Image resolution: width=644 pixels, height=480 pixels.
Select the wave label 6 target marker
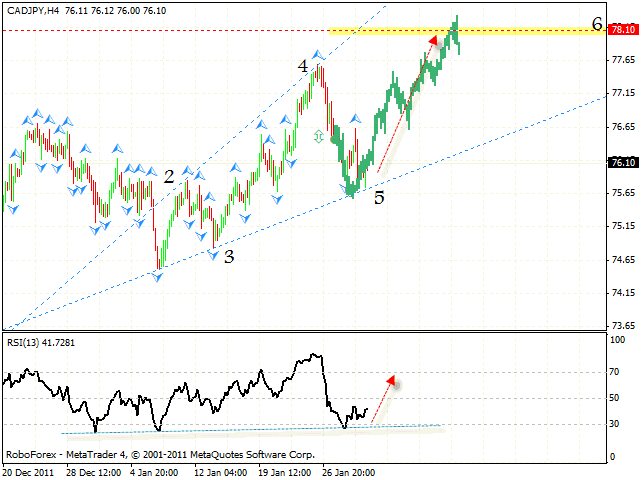click(x=597, y=25)
